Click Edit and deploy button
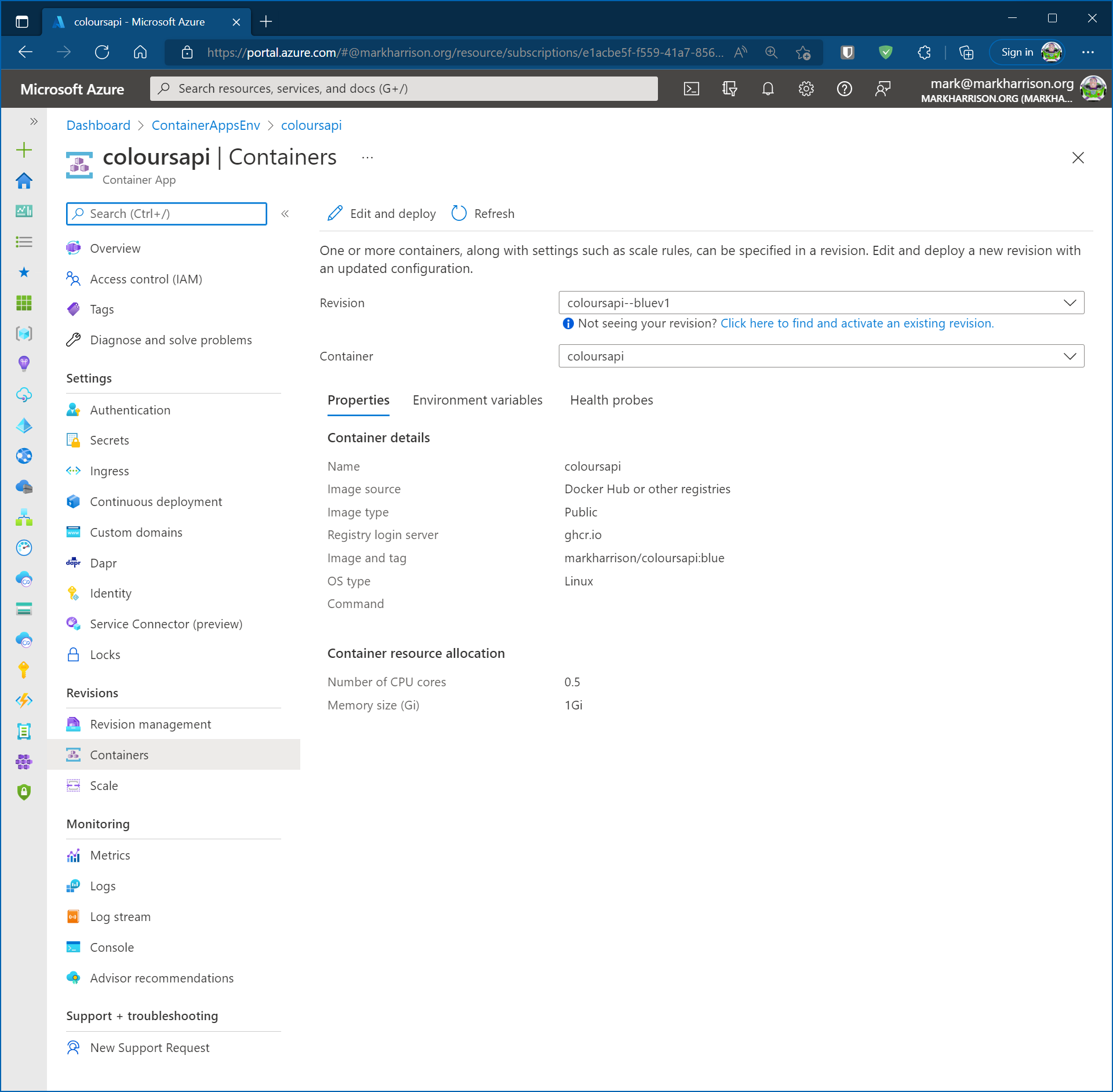The height and width of the screenshot is (1092, 1113). pos(382,213)
